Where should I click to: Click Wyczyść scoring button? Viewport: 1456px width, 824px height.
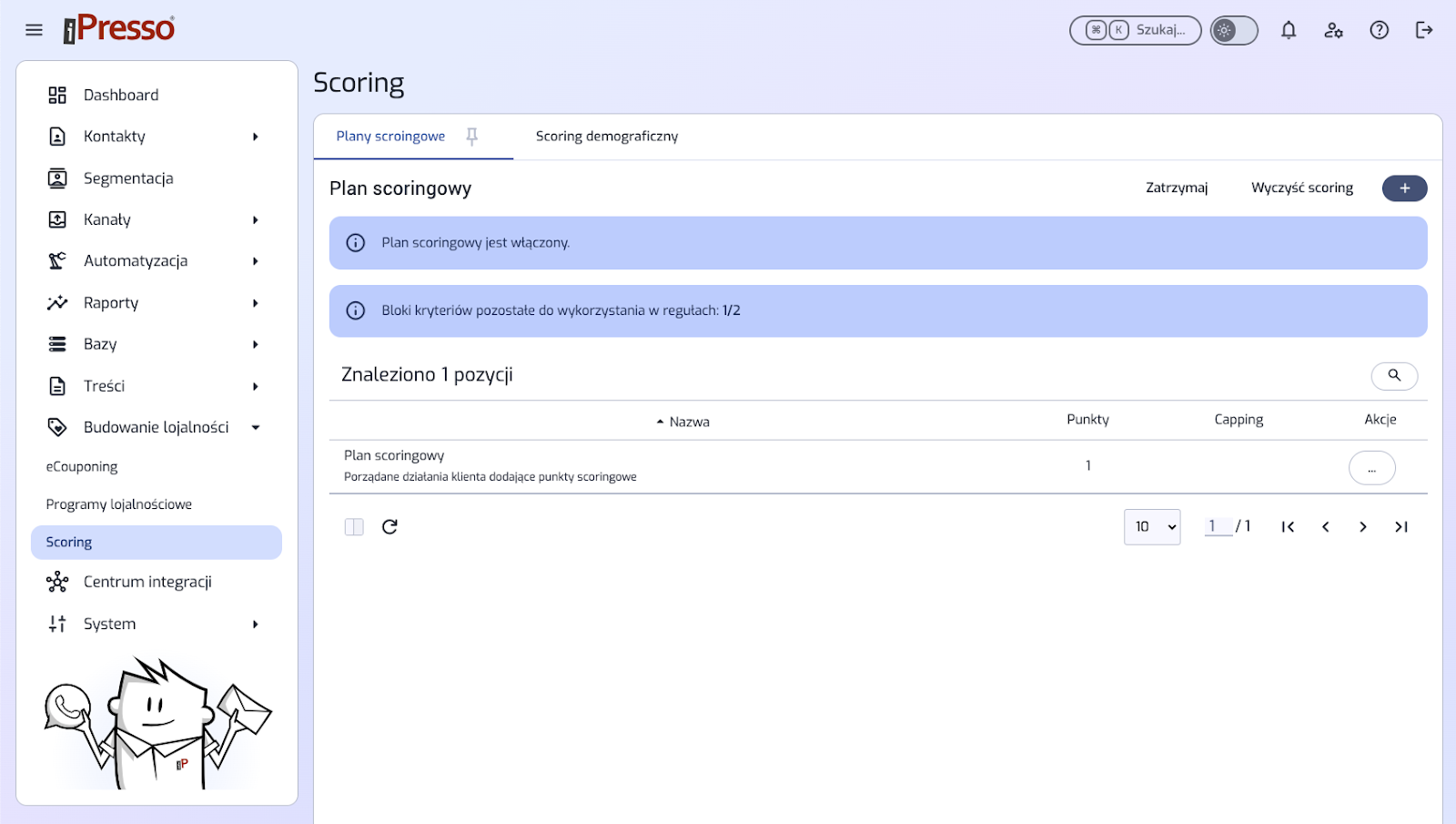pos(1302,188)
